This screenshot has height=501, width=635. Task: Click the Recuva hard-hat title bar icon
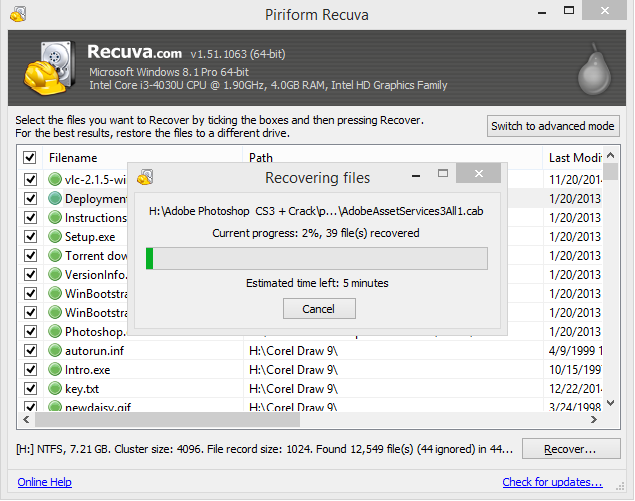coord(18,14)
